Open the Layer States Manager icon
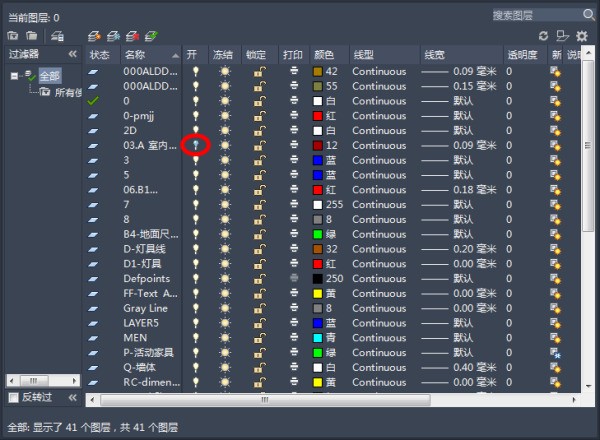 (x=57, y=36)
